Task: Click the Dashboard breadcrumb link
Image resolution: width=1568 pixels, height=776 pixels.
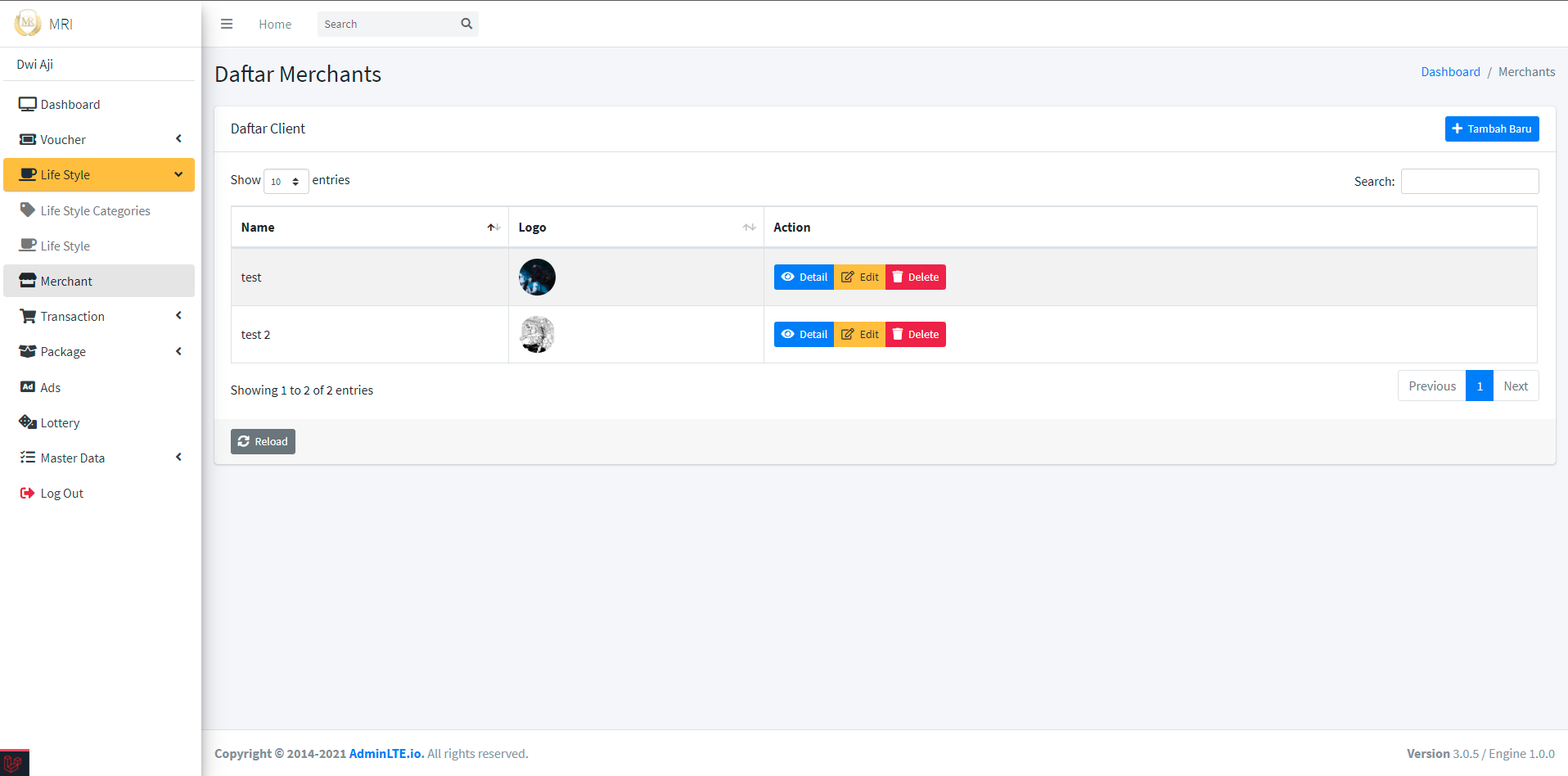Action: 1450,72
